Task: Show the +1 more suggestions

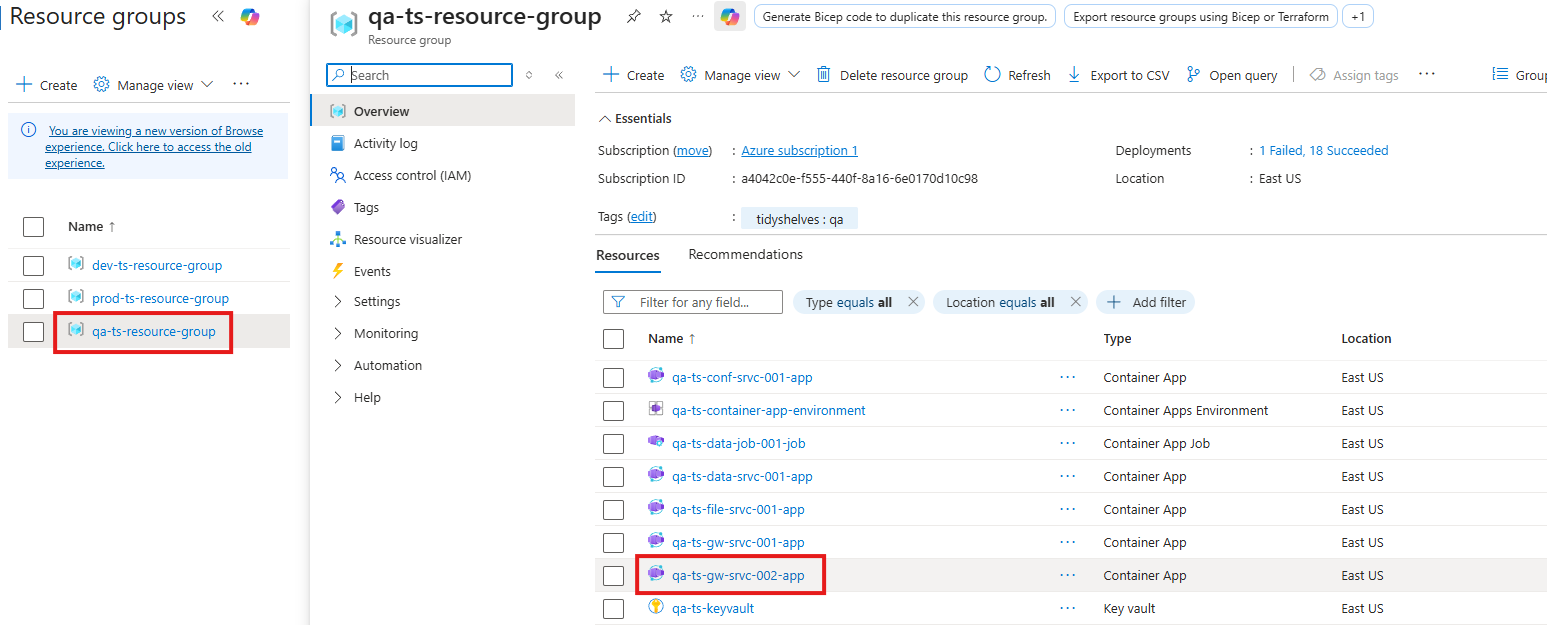Action: (x=1359, y=17)
